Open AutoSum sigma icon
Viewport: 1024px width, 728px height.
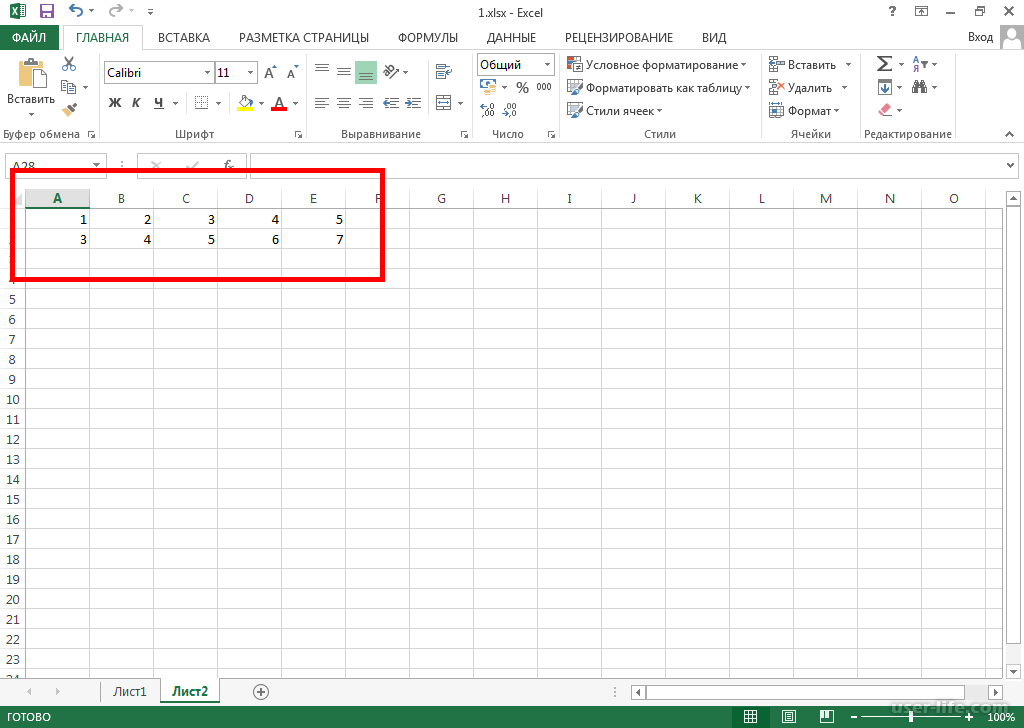(884, 63)
